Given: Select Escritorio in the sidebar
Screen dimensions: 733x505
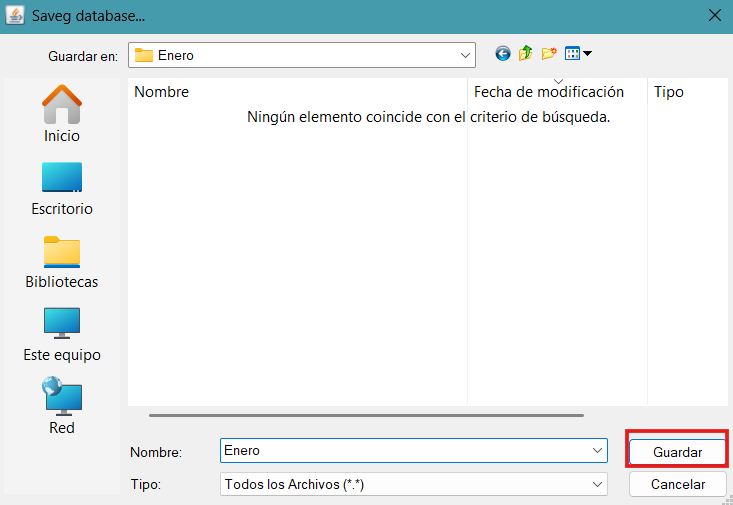Looking at the screenshot, I should pyautogui.click(x=62, y=188).
